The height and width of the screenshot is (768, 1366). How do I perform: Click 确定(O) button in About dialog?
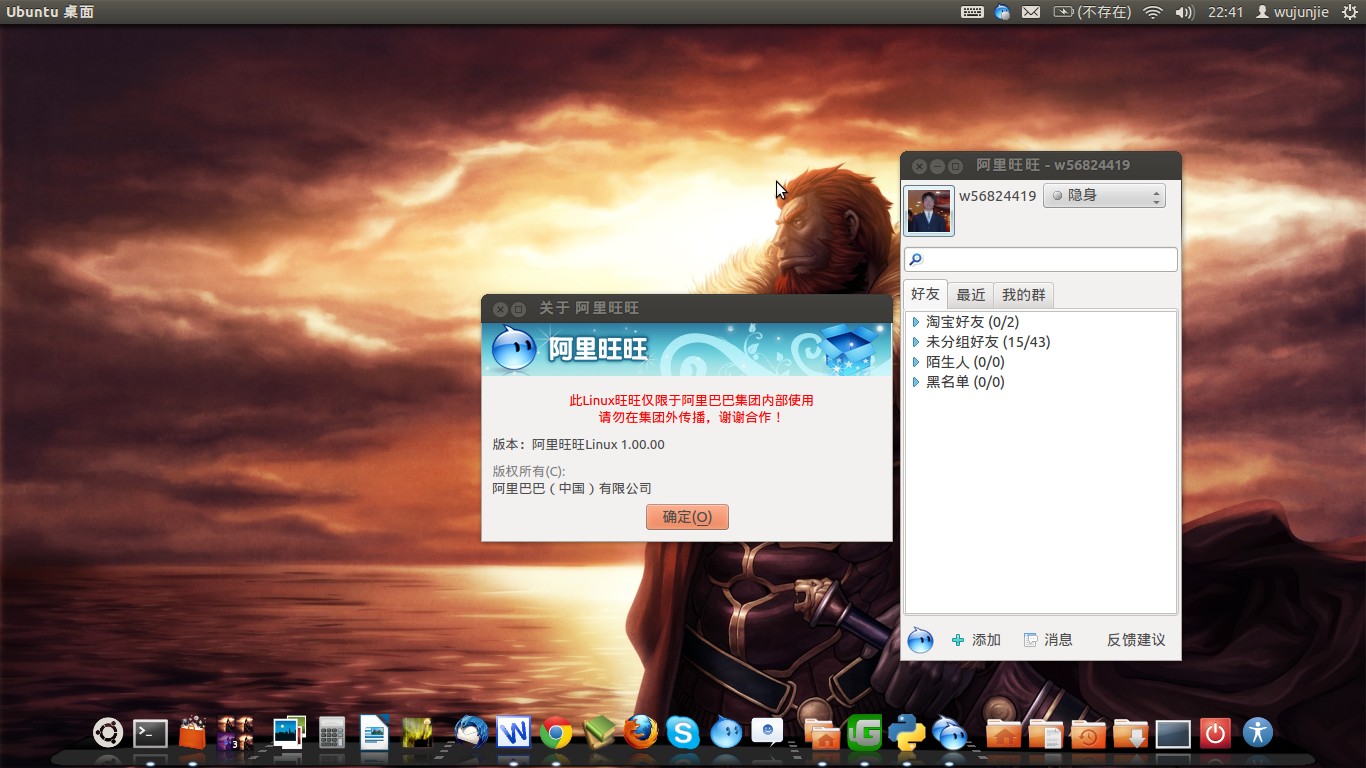[687, 517]
